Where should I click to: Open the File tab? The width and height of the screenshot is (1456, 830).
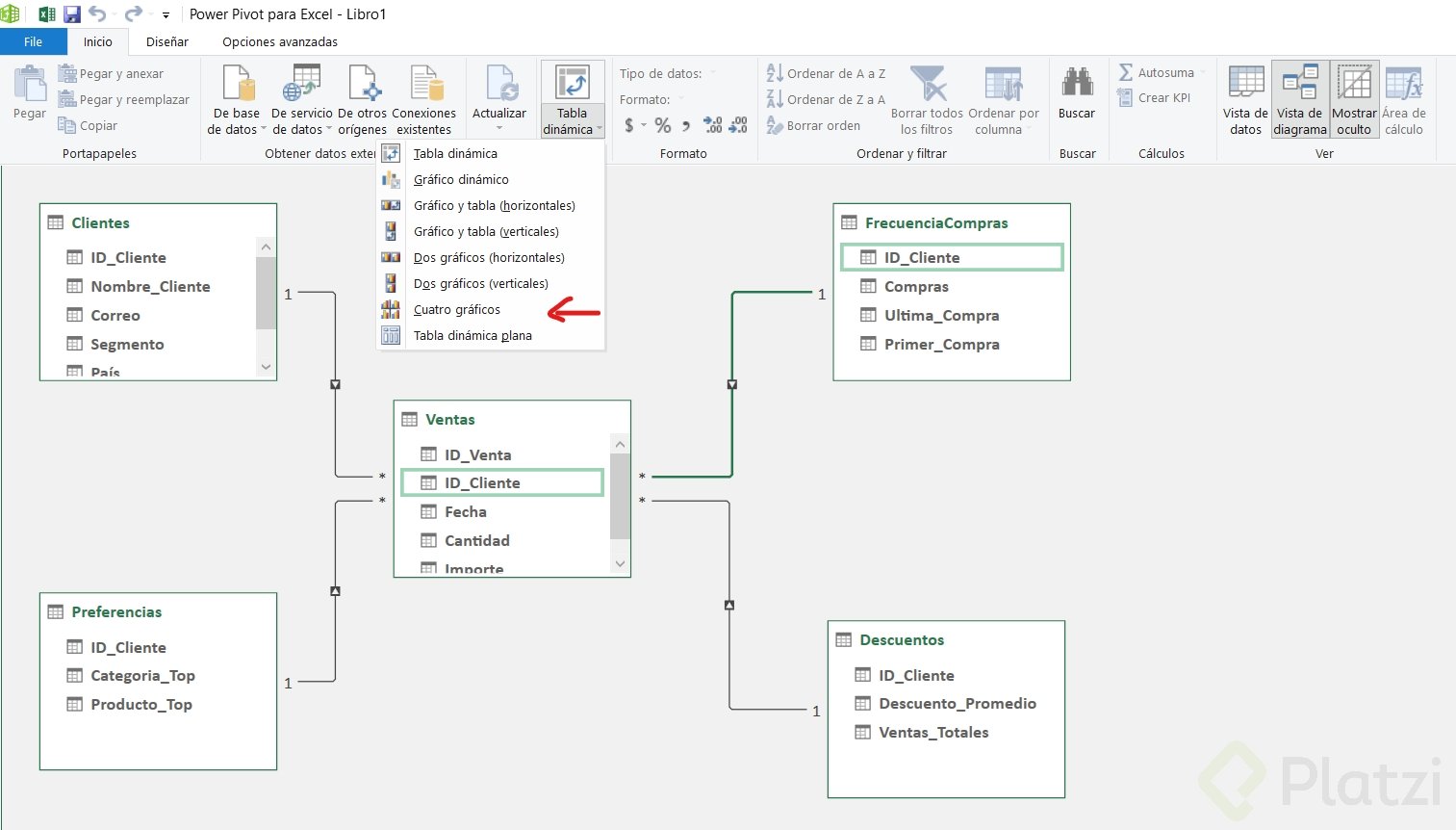(34, 41)
